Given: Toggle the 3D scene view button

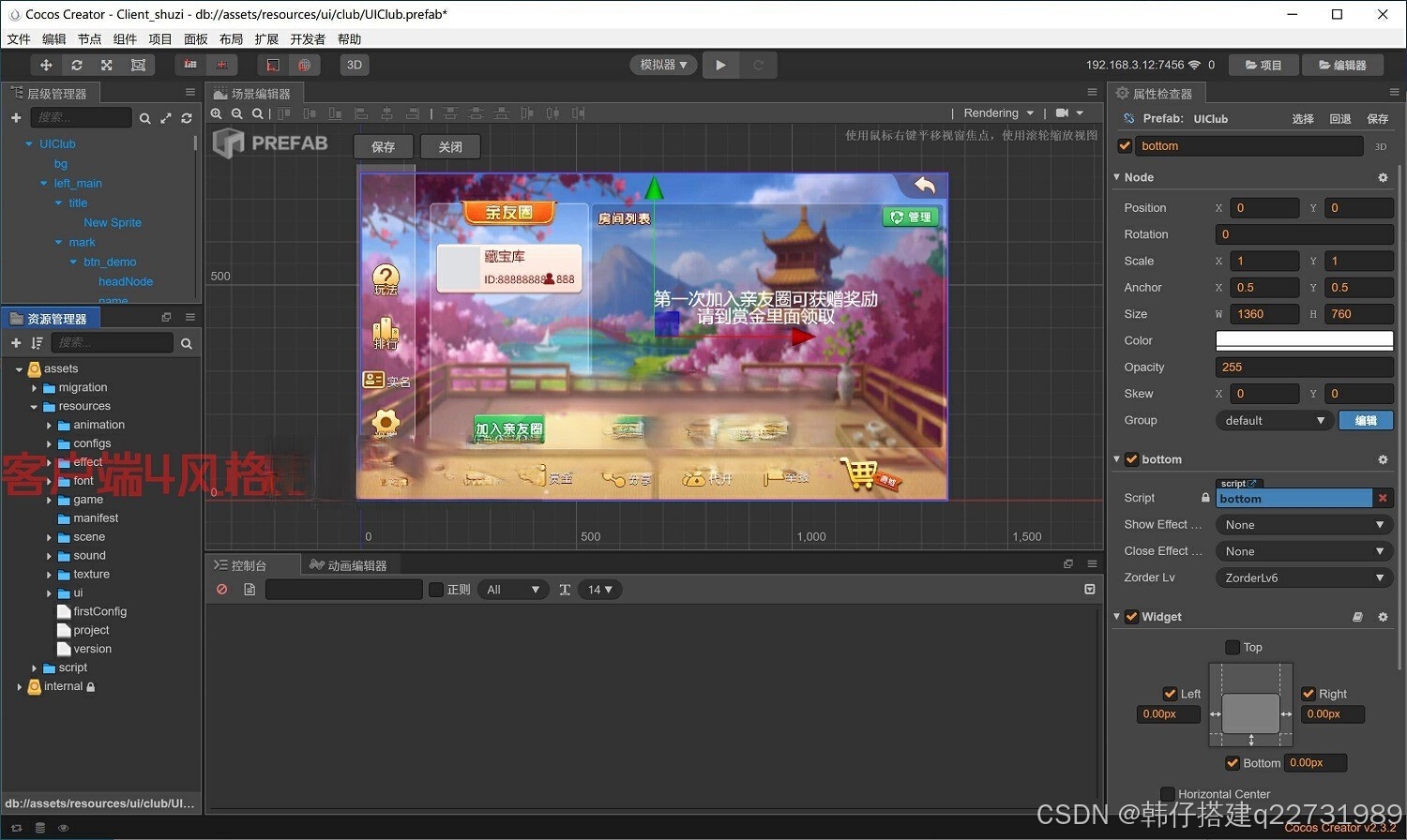Looking at the screenshot, I should (355, 65).
